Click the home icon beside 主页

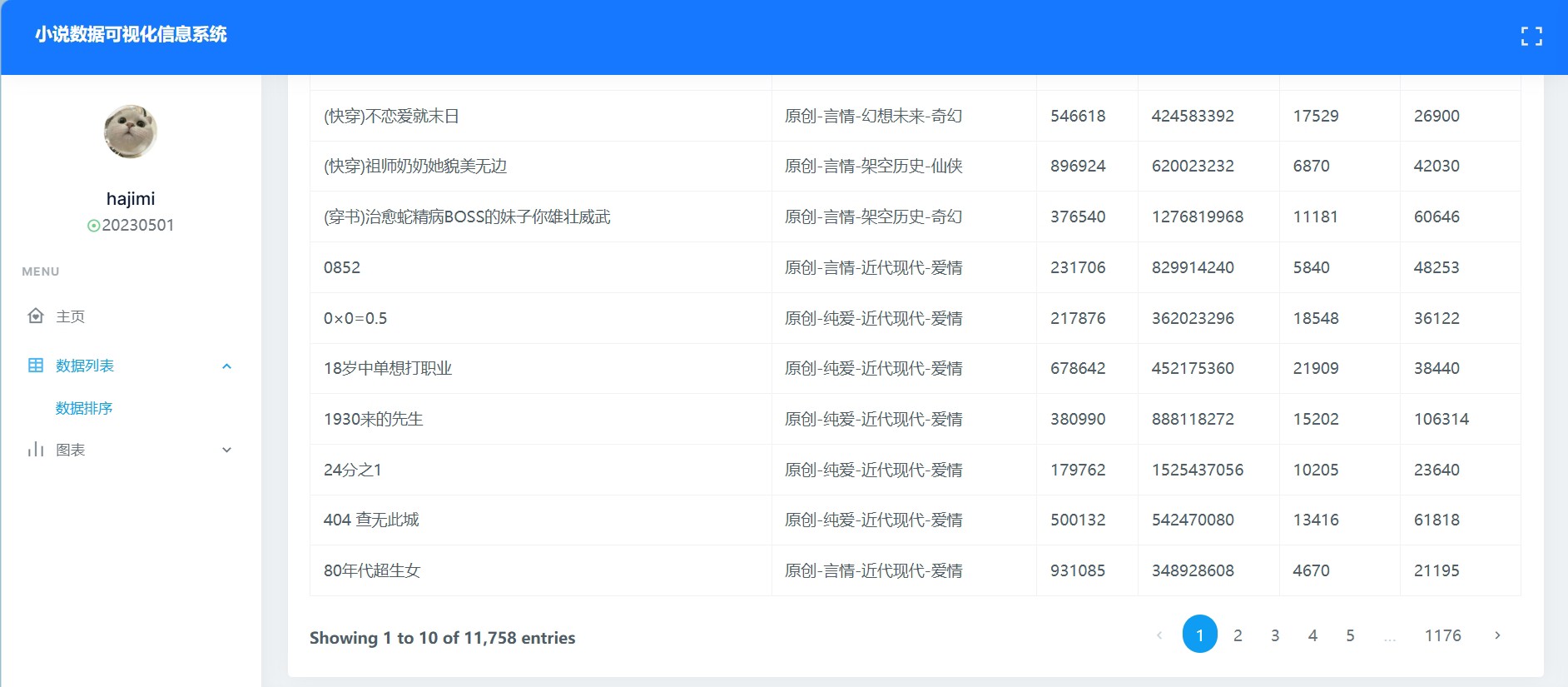pos(36,316)
